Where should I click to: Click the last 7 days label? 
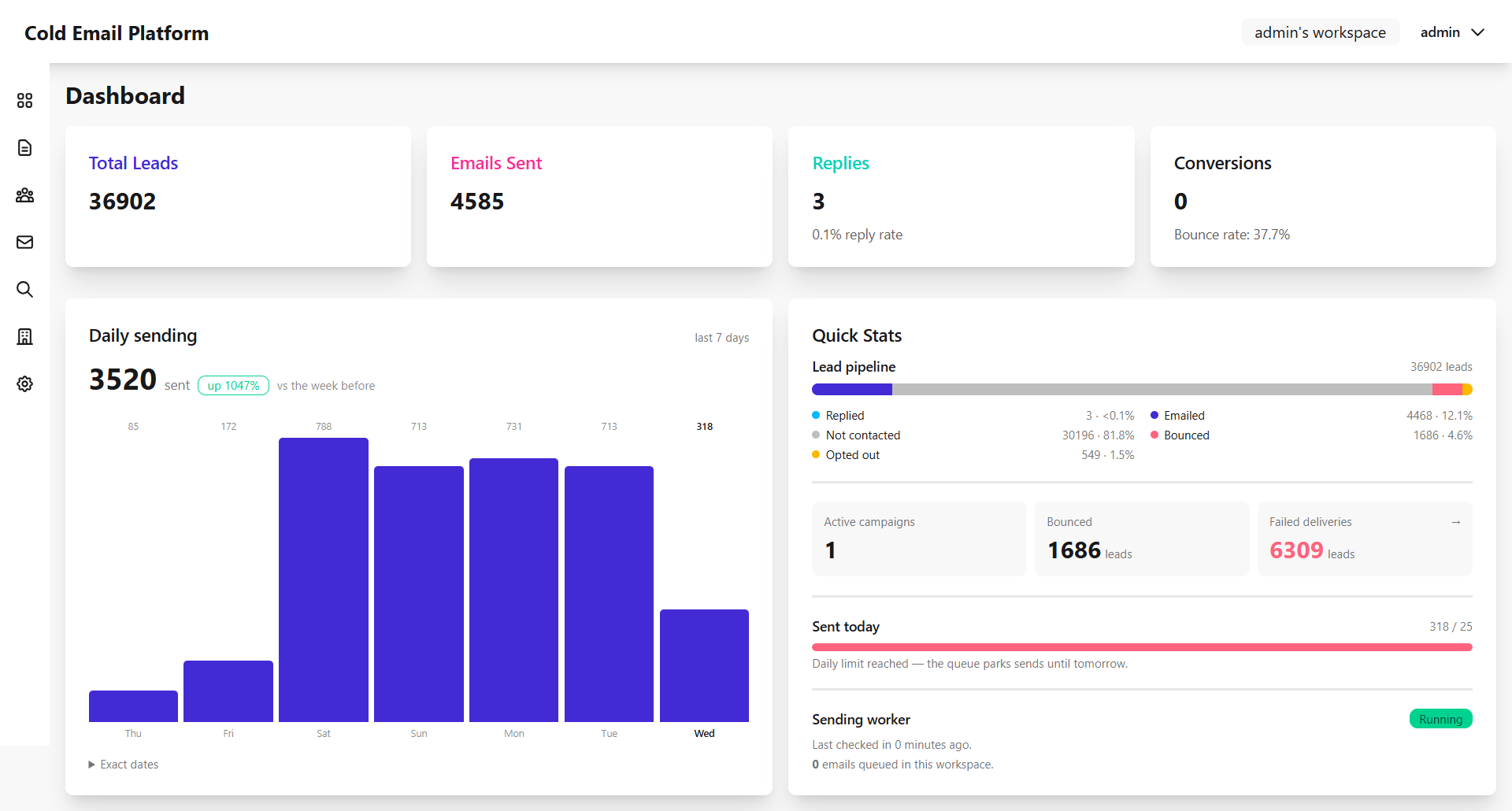(721, 338)
